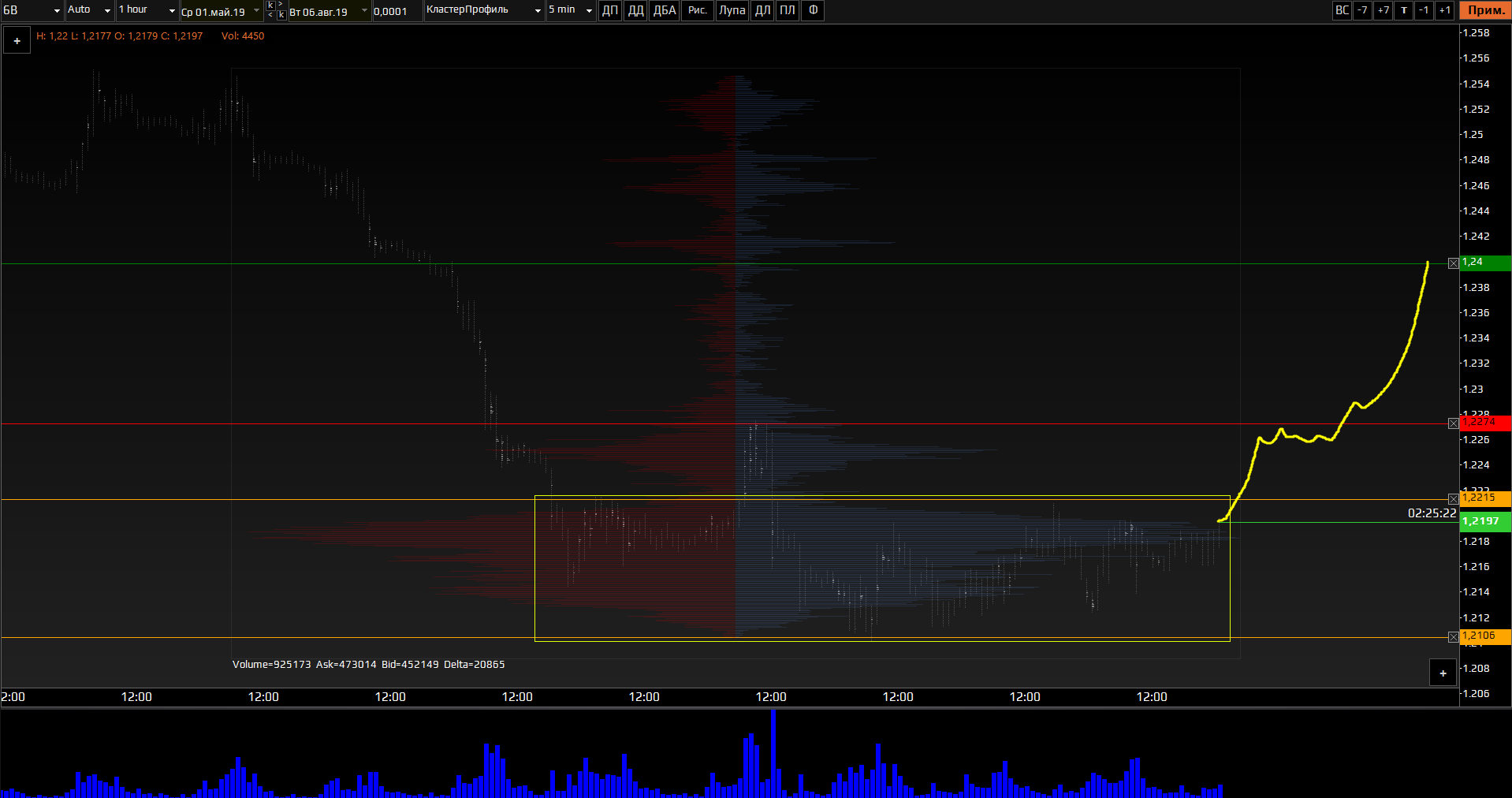This screenshot has width=1512, height=798.
Task: Click the X box beside the 1,2274 level
Action: tap(1453, 423)
